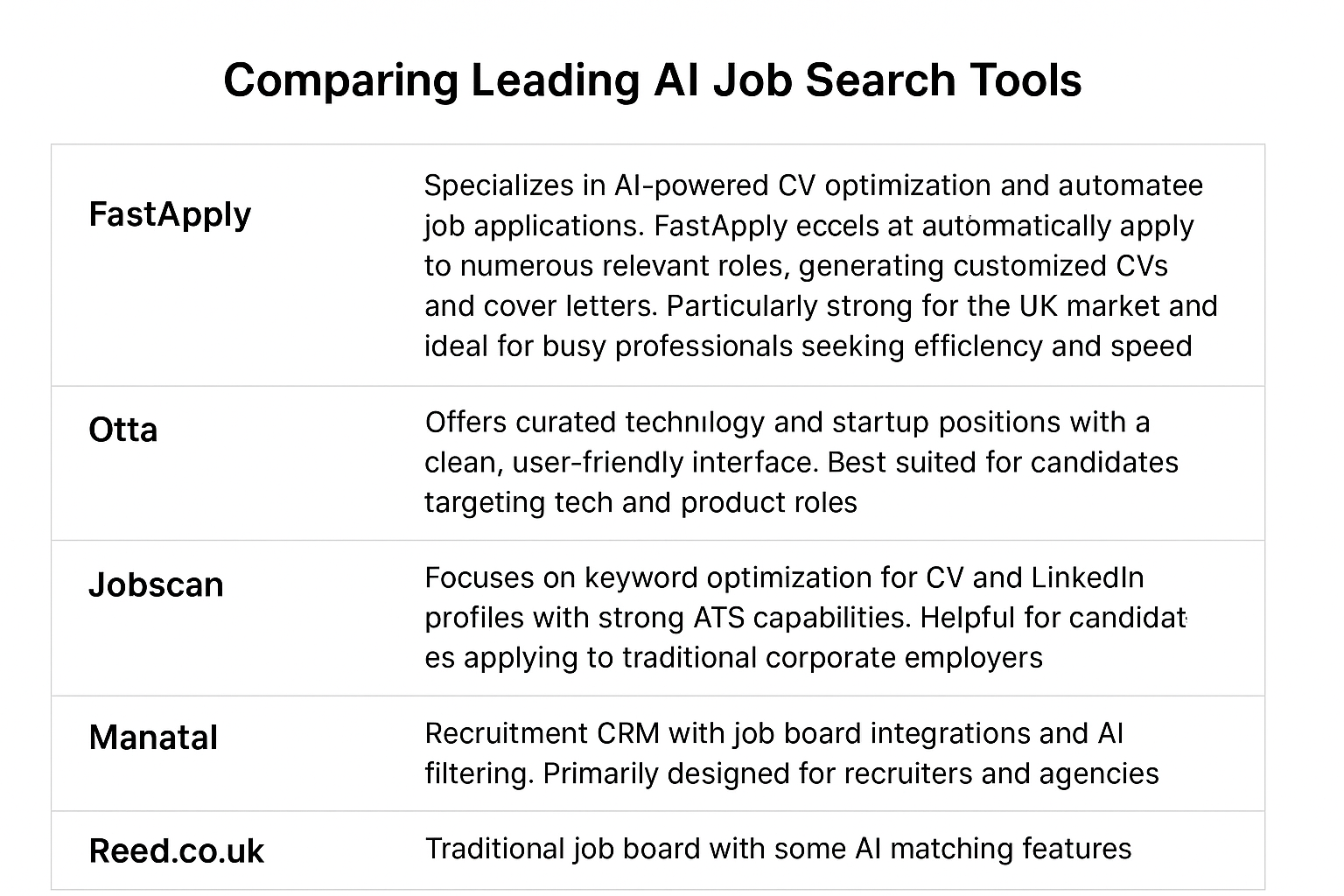Click the line mentioning strong ATS capabilities

(805, 618)
